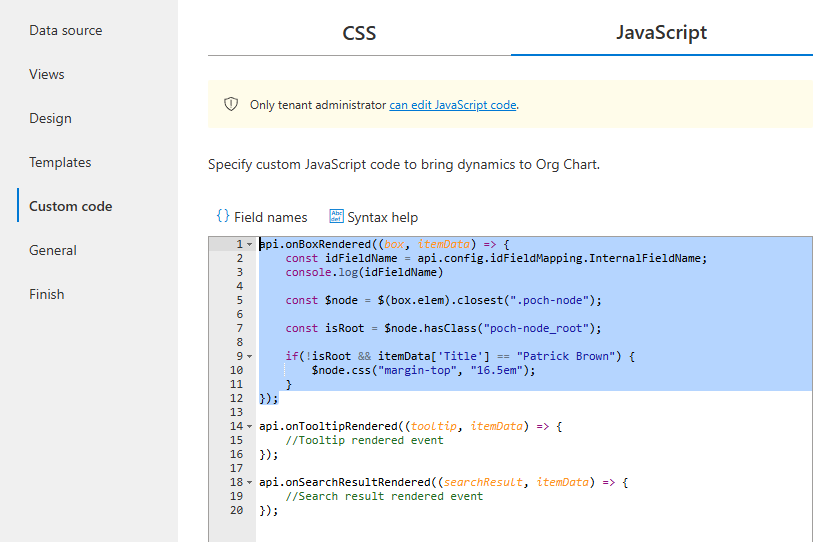The image size is (836, 542).
Task: Fold the onSearchResultRendered block at line 18
Action: (249, 482)
